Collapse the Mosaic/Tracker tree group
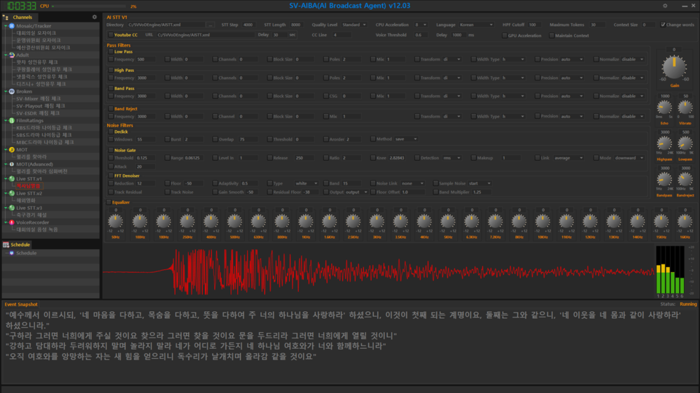Viewport: 700px width, 393px height. point(6,26)
